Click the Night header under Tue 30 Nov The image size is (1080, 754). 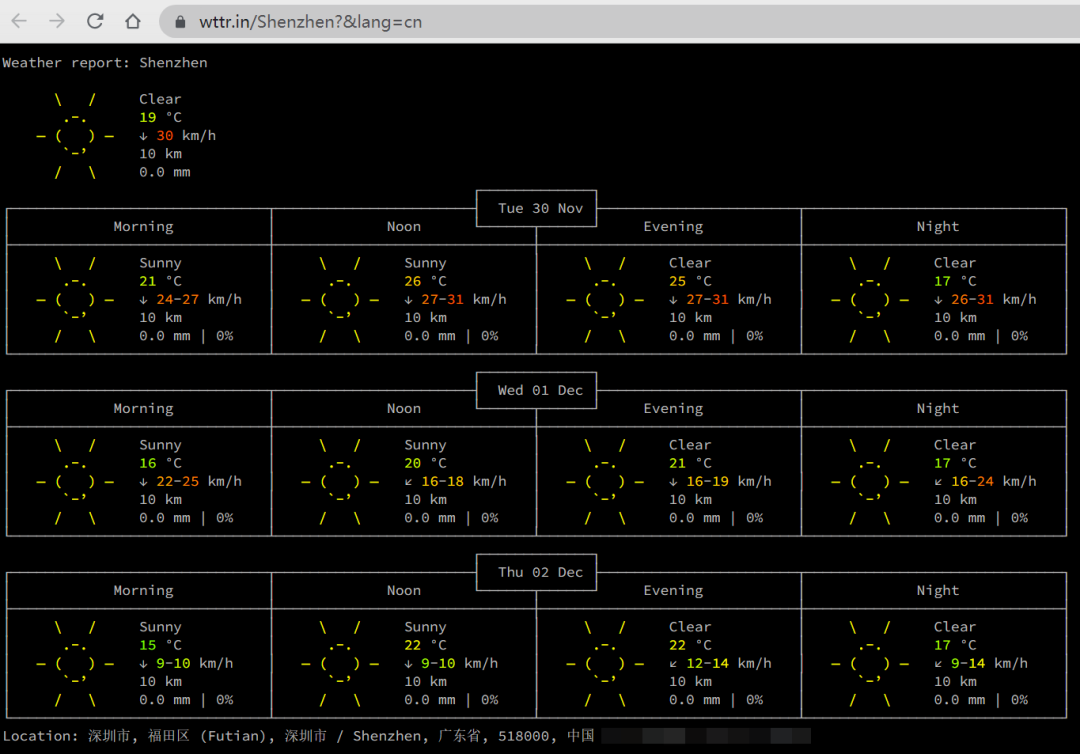coord(937,227)
